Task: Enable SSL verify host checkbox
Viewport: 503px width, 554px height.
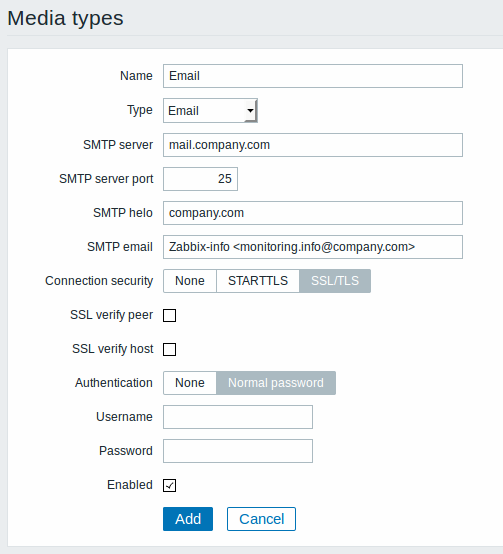Action: 170,349
